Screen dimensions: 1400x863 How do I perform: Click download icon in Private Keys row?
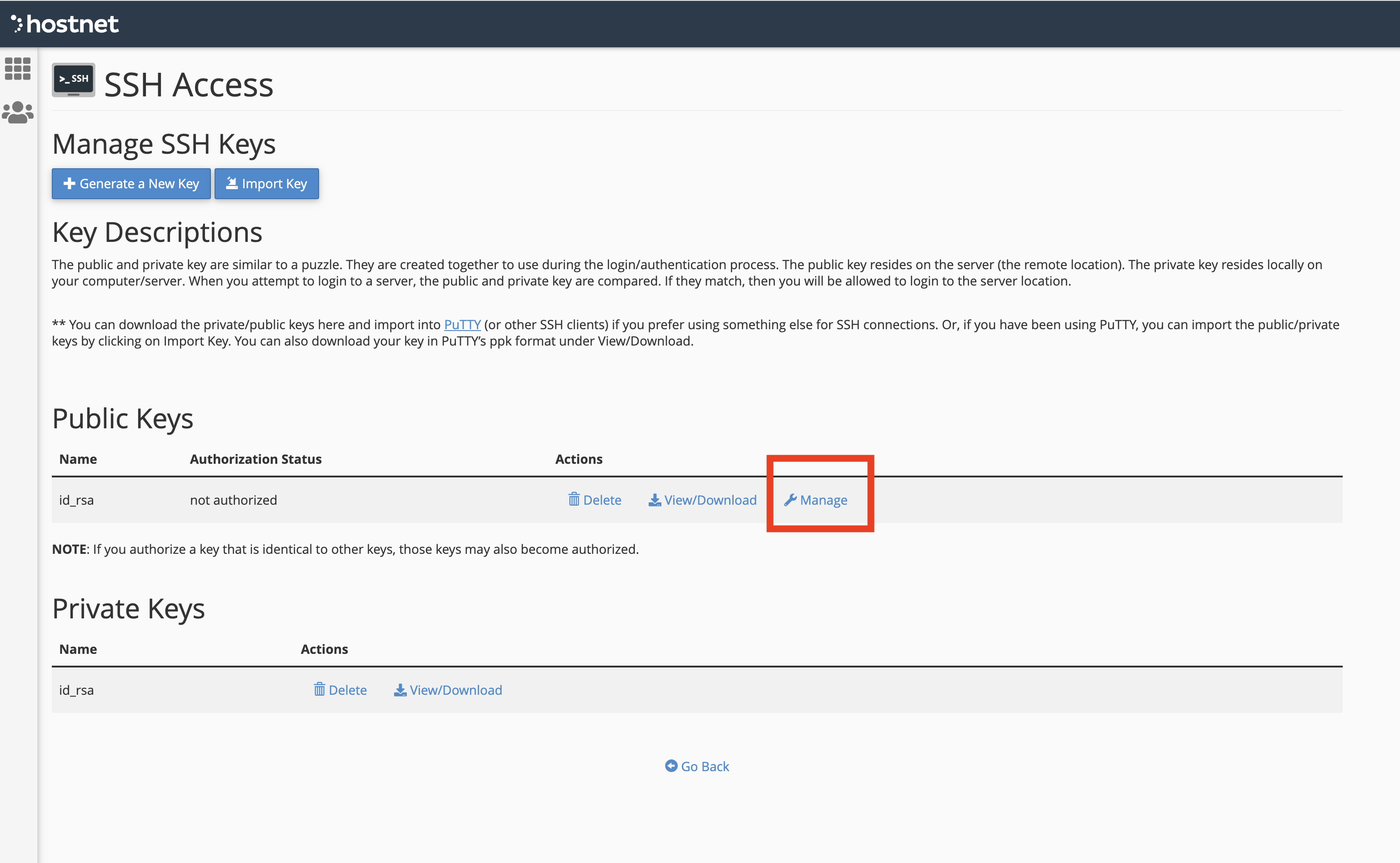(400, 690)
